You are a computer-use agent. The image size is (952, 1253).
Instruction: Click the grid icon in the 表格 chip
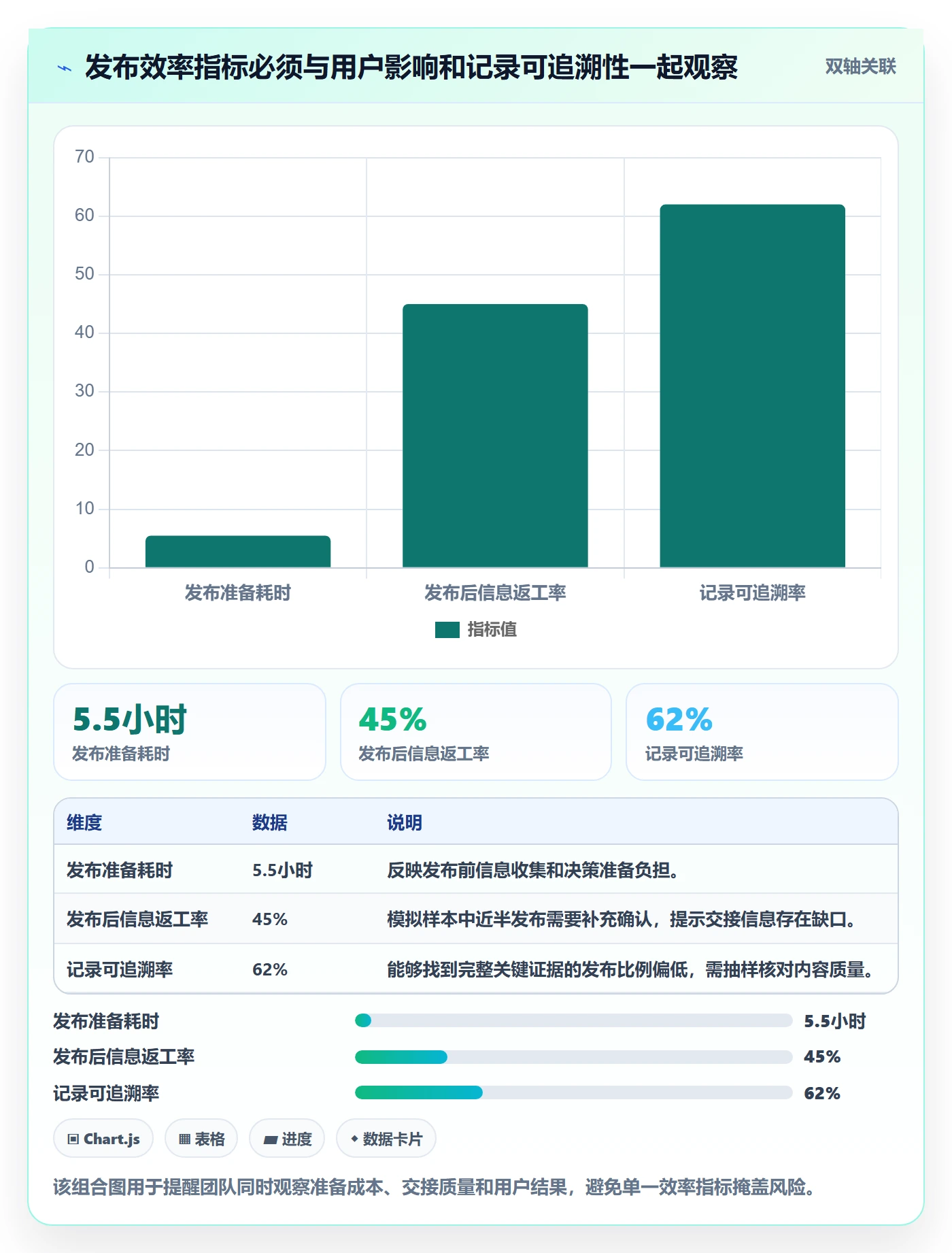[184, 1139]
